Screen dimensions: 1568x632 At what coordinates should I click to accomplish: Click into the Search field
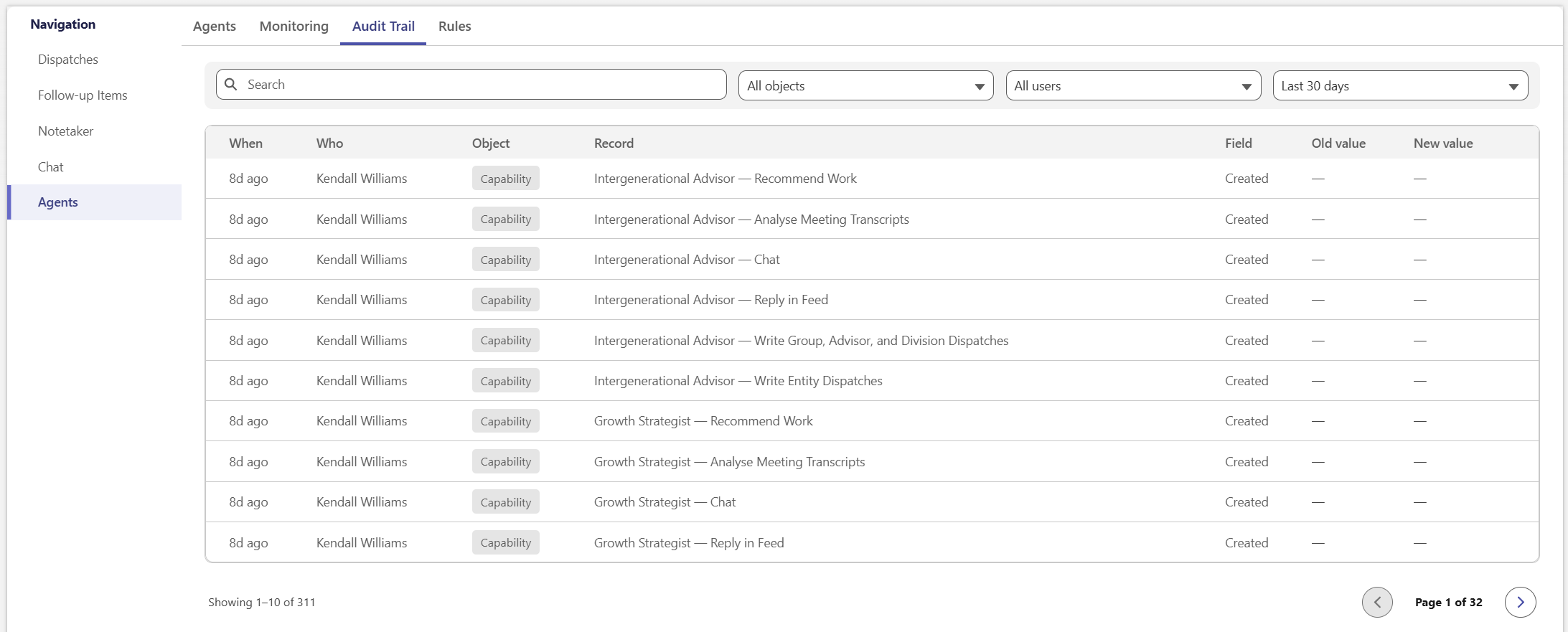(471, 85)
